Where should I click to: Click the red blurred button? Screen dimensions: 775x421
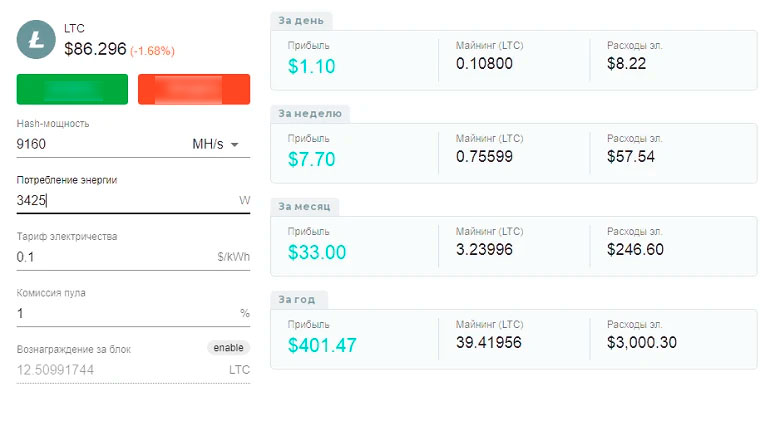[194, 89]
